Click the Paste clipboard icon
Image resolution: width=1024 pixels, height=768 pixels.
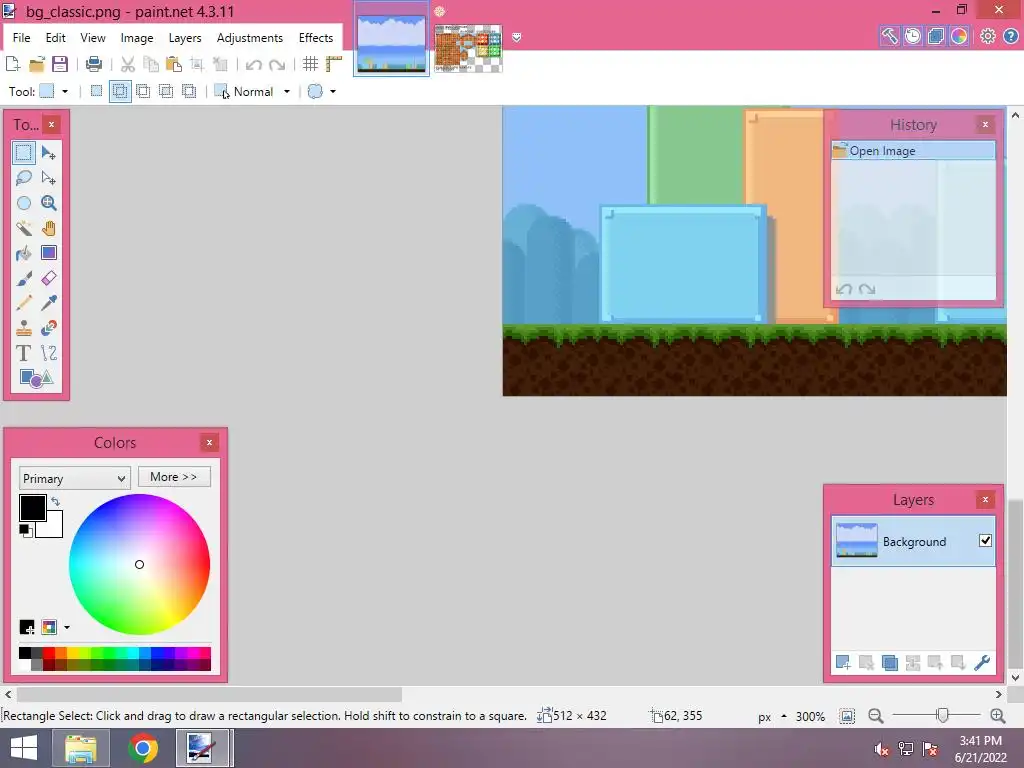[174, 64]
